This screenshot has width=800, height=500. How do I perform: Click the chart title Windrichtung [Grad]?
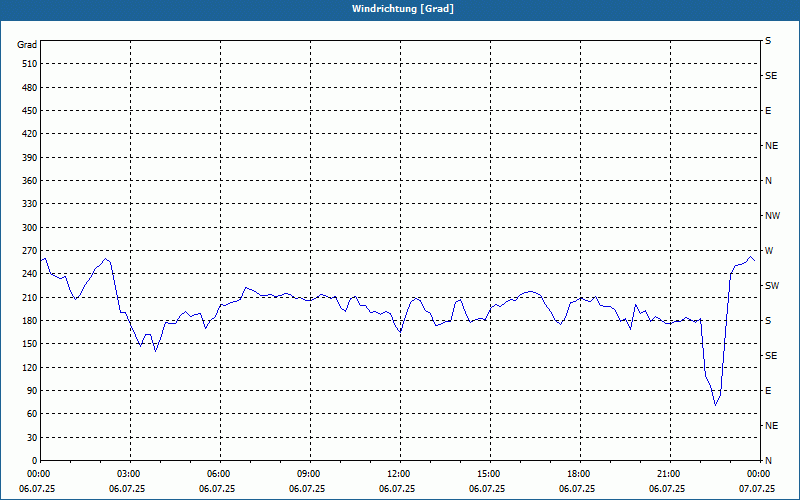pyautogui.click(x=403, y=9)
